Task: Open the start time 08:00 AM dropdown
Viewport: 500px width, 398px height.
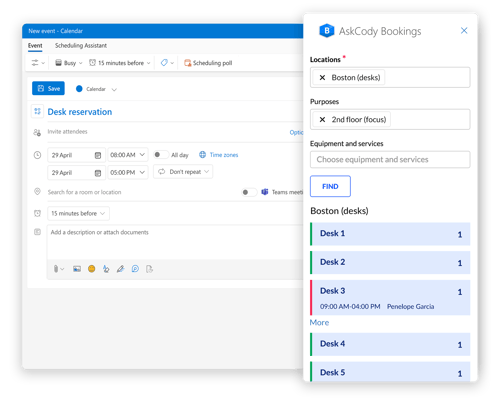Action: [127, 155]
